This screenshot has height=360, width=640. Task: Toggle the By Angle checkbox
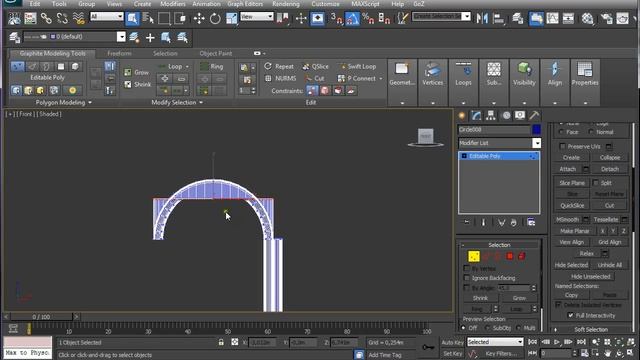(x=467, y=288)
